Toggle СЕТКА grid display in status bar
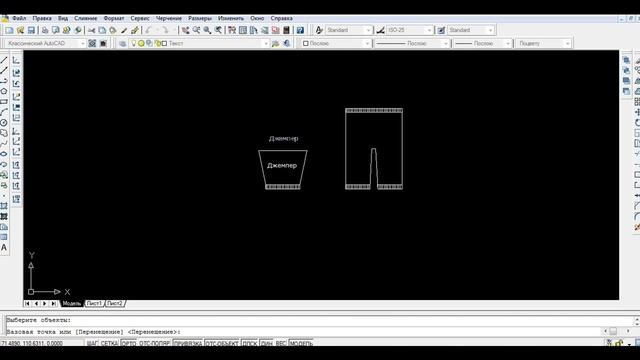Screen dimensions: 640x360 pyautogui.click(x=109, y=343)
